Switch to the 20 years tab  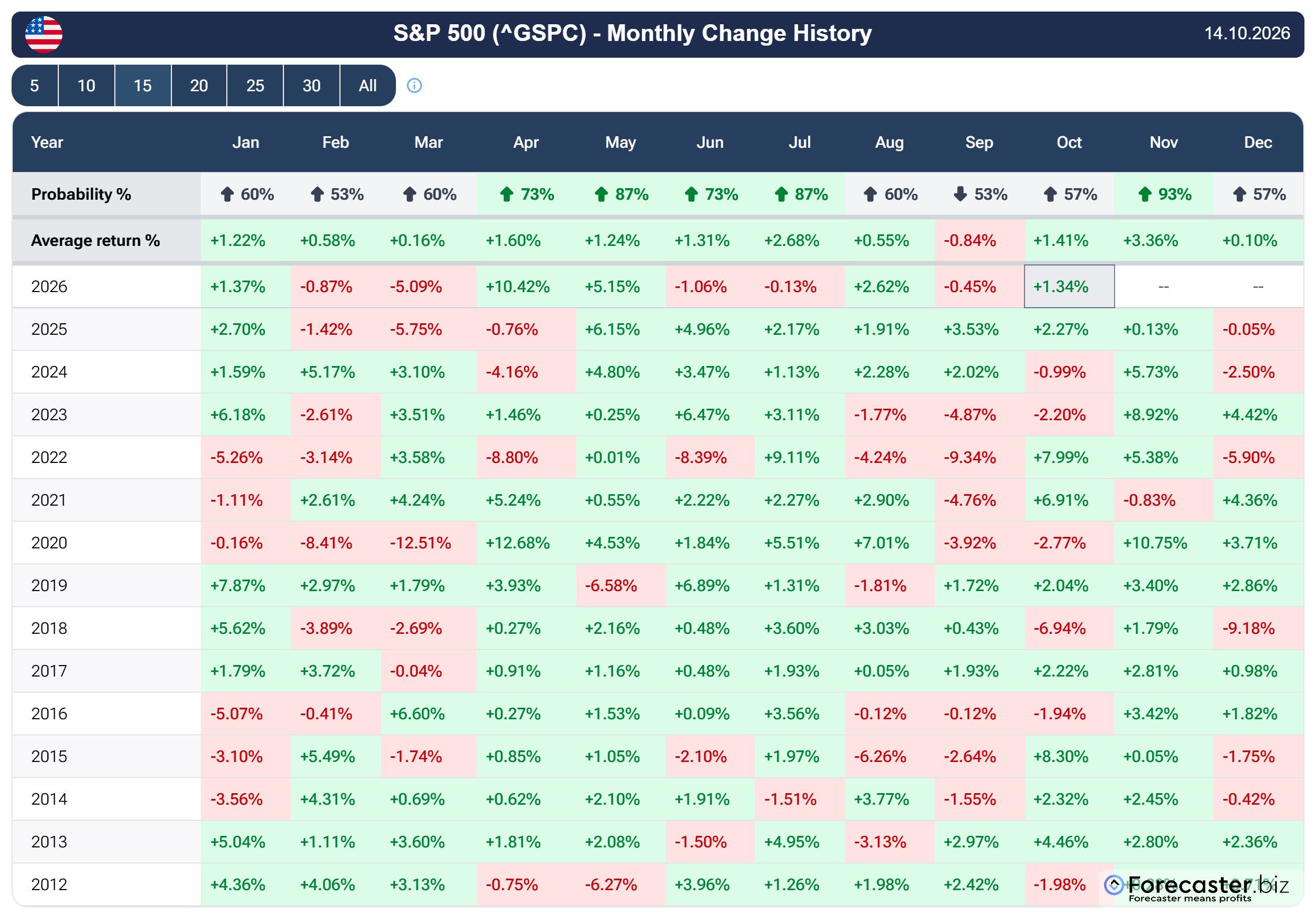[x=199, y=85]
